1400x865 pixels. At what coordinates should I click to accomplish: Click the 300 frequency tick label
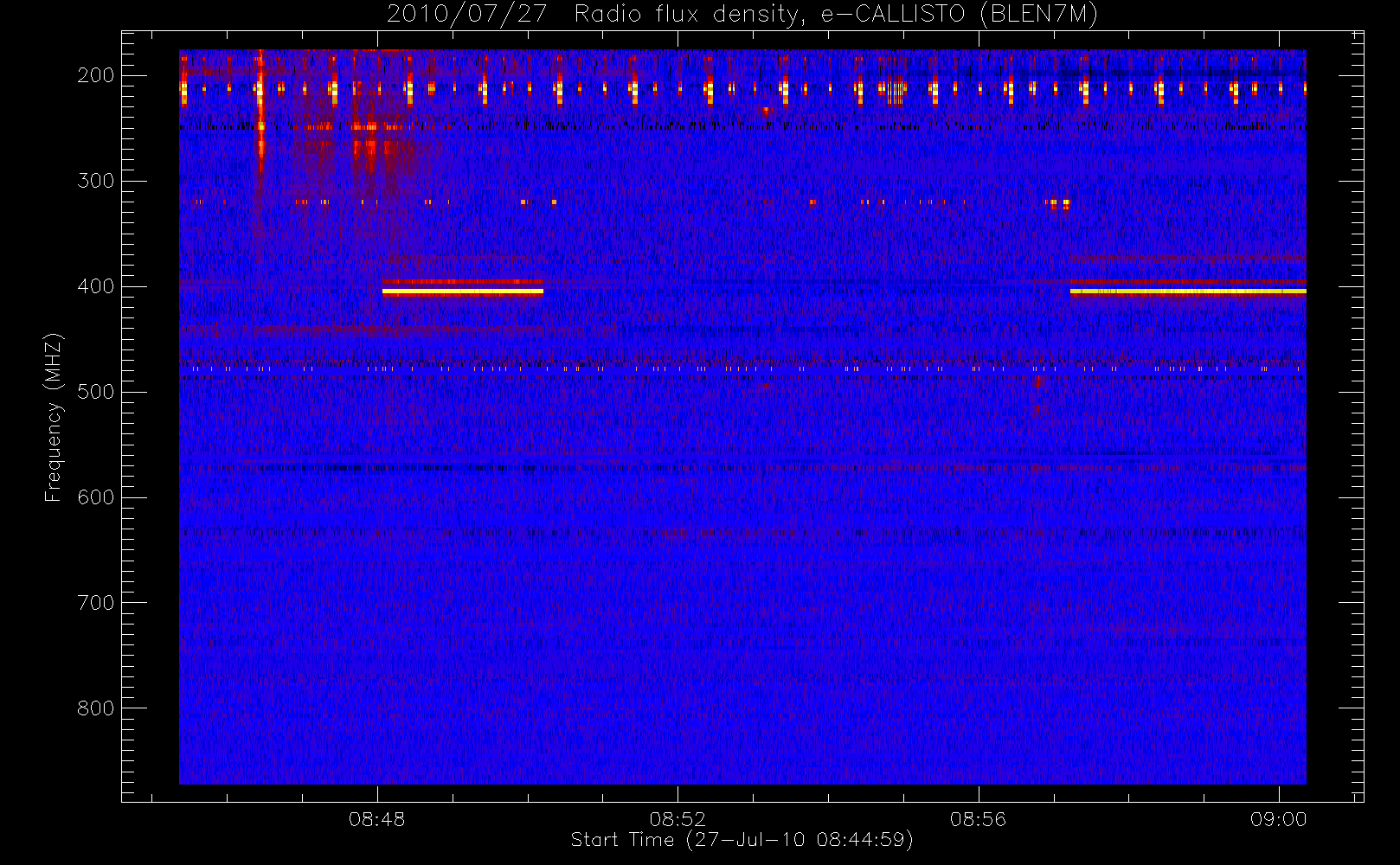[96, 181]
